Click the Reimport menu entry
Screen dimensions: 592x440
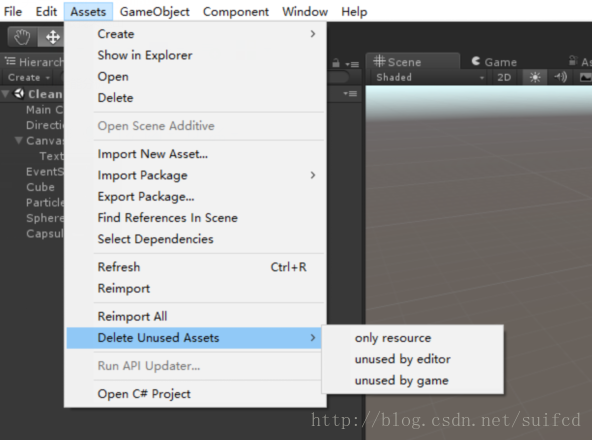(195, 288)
